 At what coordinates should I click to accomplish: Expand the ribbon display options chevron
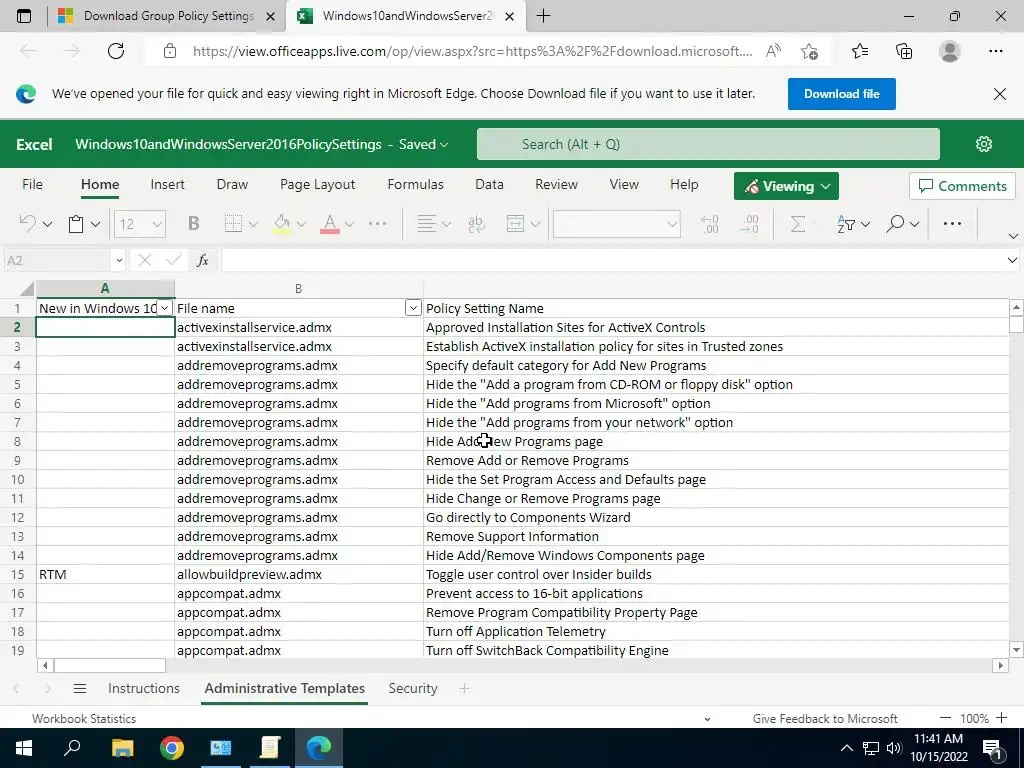pyautogui.click(x=1013, y=236)
